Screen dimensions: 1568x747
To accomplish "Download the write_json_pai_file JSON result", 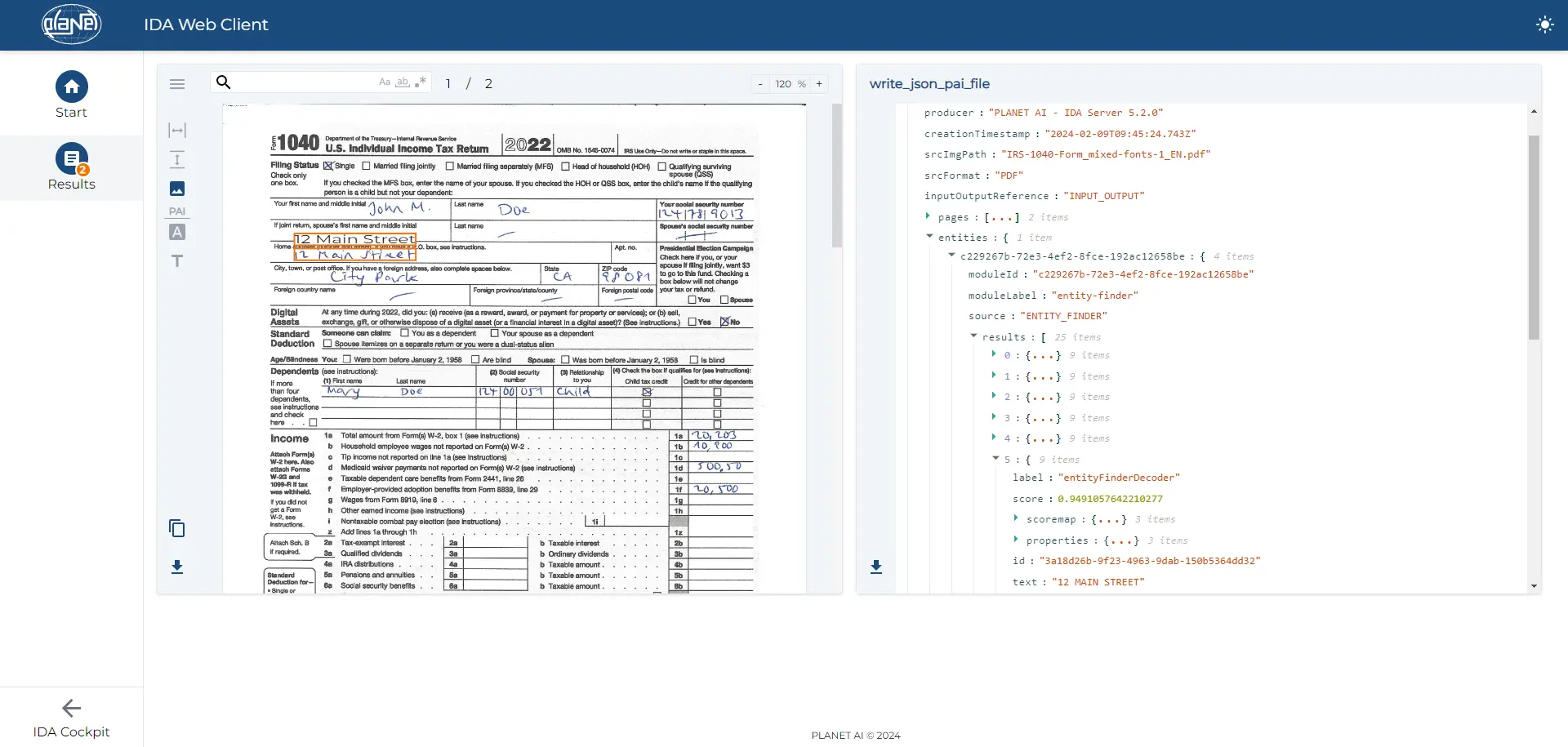I will [876, 567].
